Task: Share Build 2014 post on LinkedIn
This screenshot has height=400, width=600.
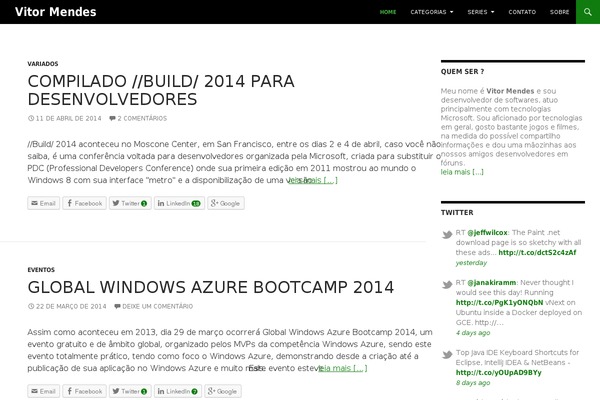Action: point(179,203)
